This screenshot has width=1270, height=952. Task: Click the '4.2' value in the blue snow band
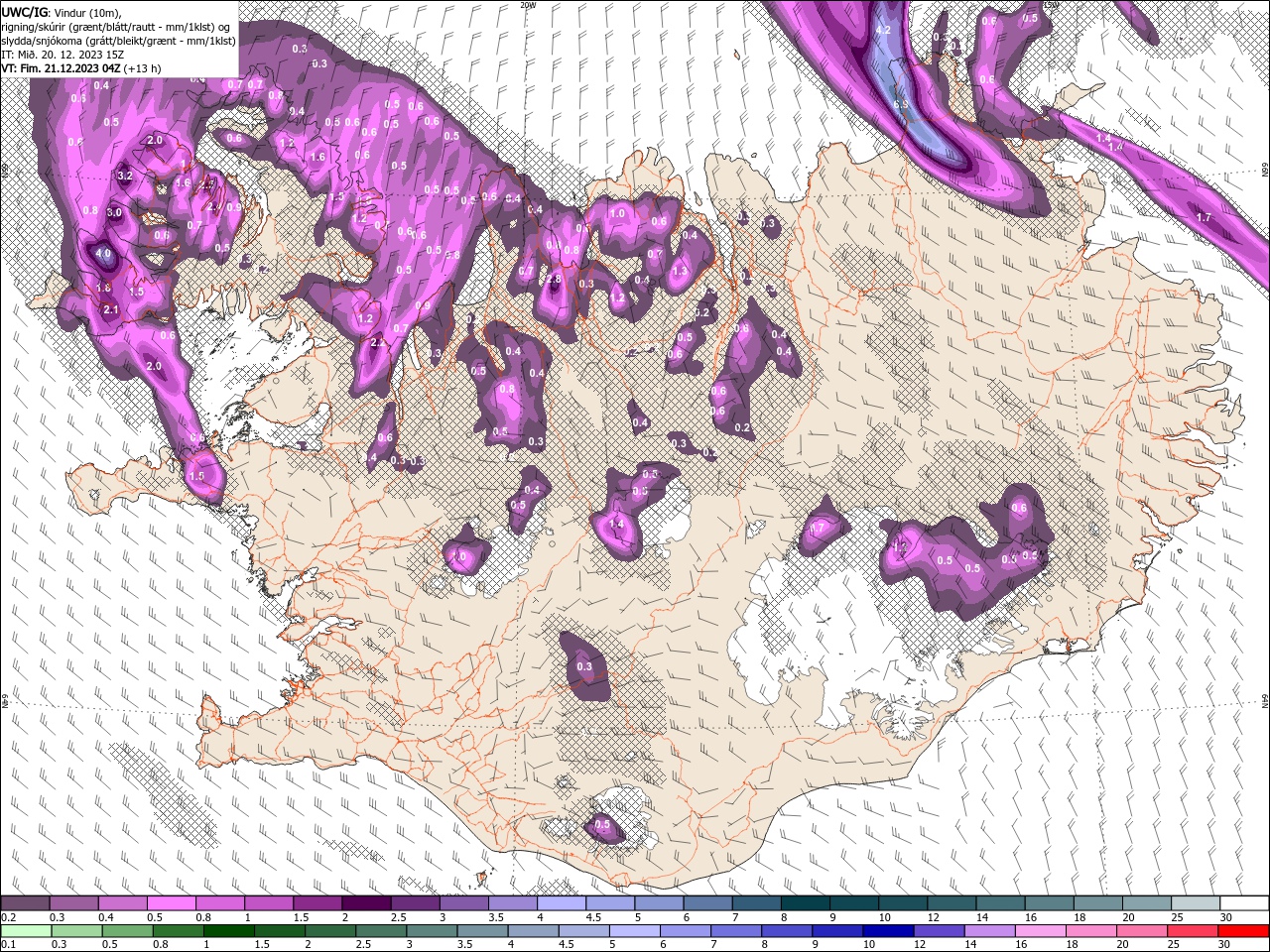[x=883, y=30]
